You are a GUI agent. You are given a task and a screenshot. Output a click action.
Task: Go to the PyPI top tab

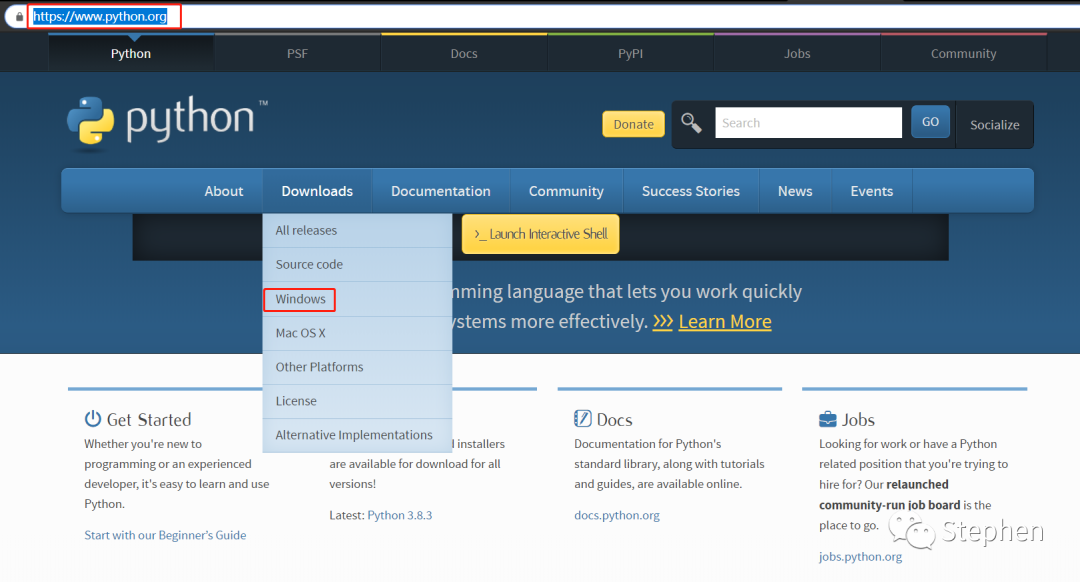[x=631, y=53]
